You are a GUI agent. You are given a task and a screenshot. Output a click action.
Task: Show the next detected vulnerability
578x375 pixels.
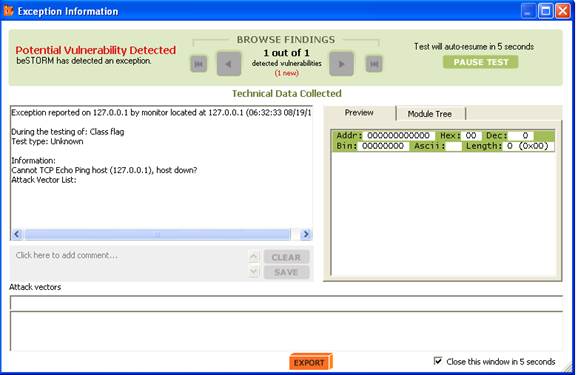(x=341, y=64)
